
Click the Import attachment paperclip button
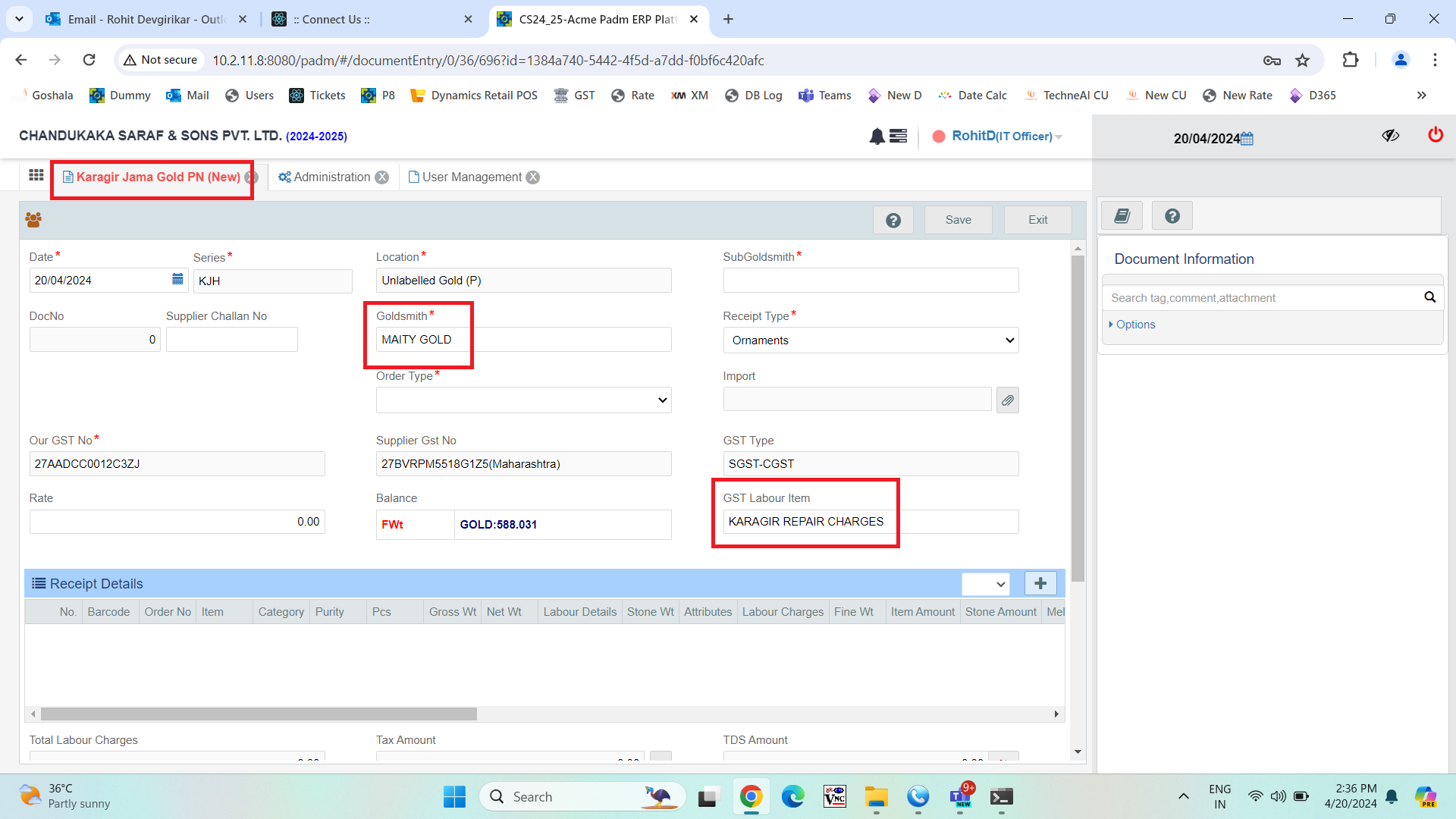point(1008,400)
